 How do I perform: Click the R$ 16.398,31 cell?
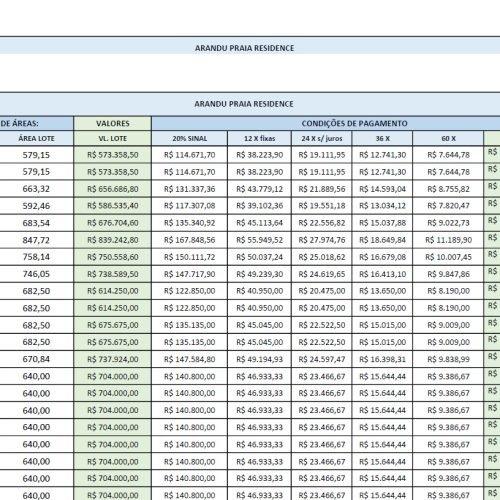[382, 359]
